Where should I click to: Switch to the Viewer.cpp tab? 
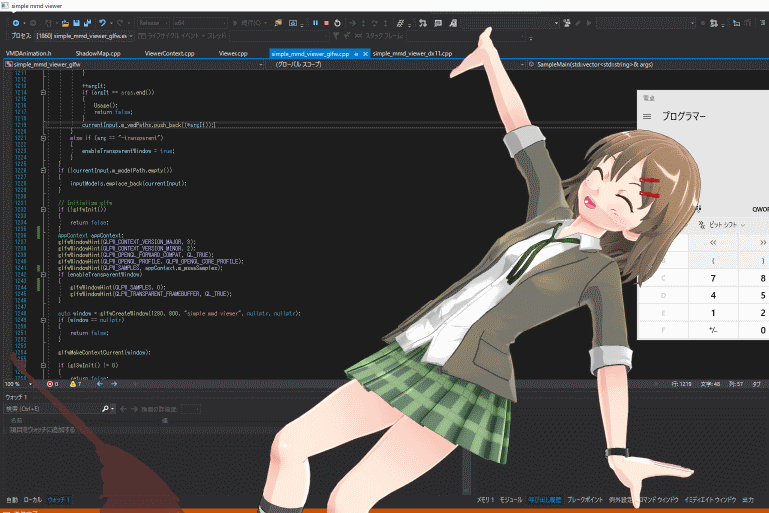pos(233,53)
